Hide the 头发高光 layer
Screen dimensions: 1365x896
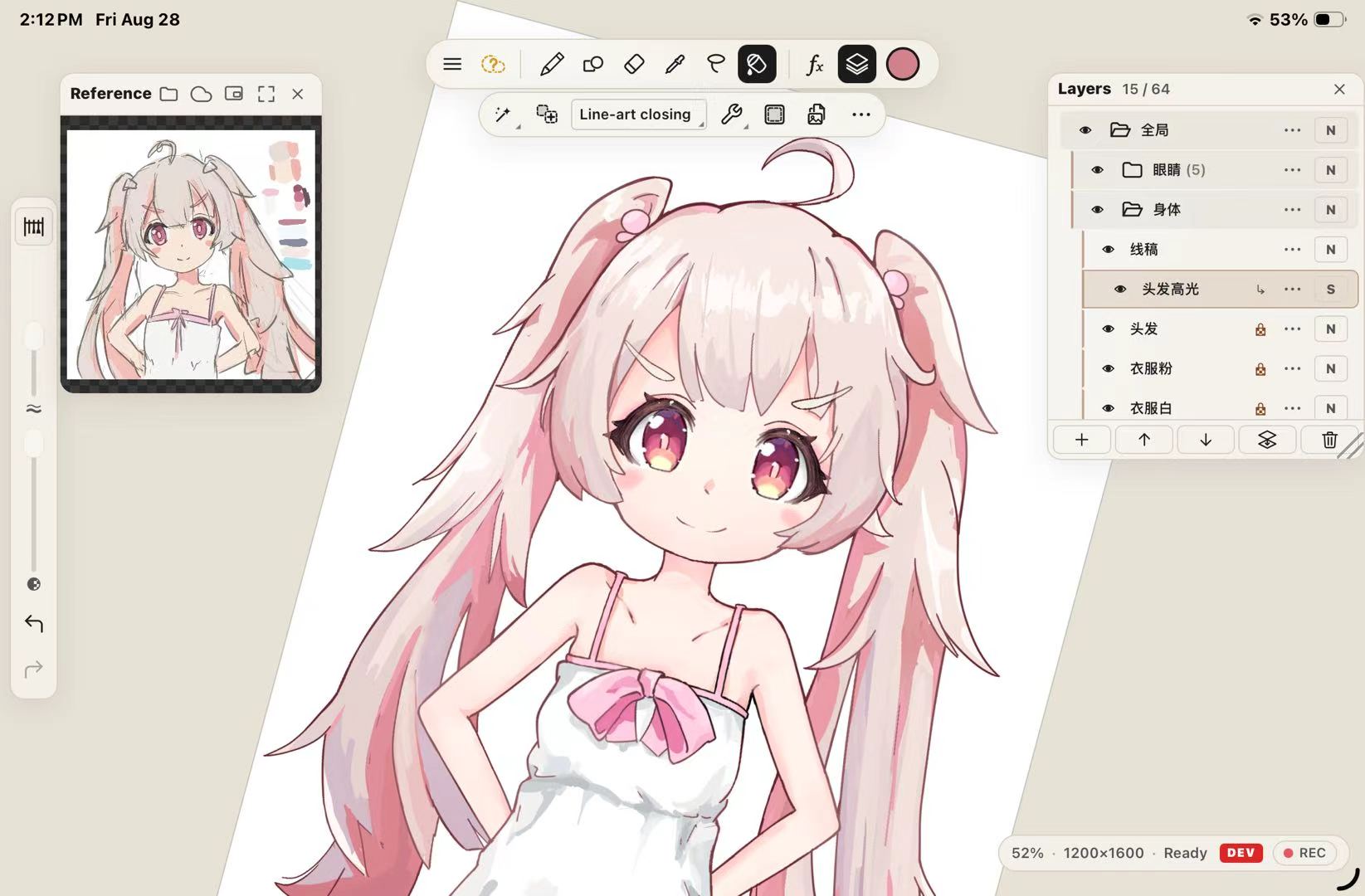coord(1120,290)
